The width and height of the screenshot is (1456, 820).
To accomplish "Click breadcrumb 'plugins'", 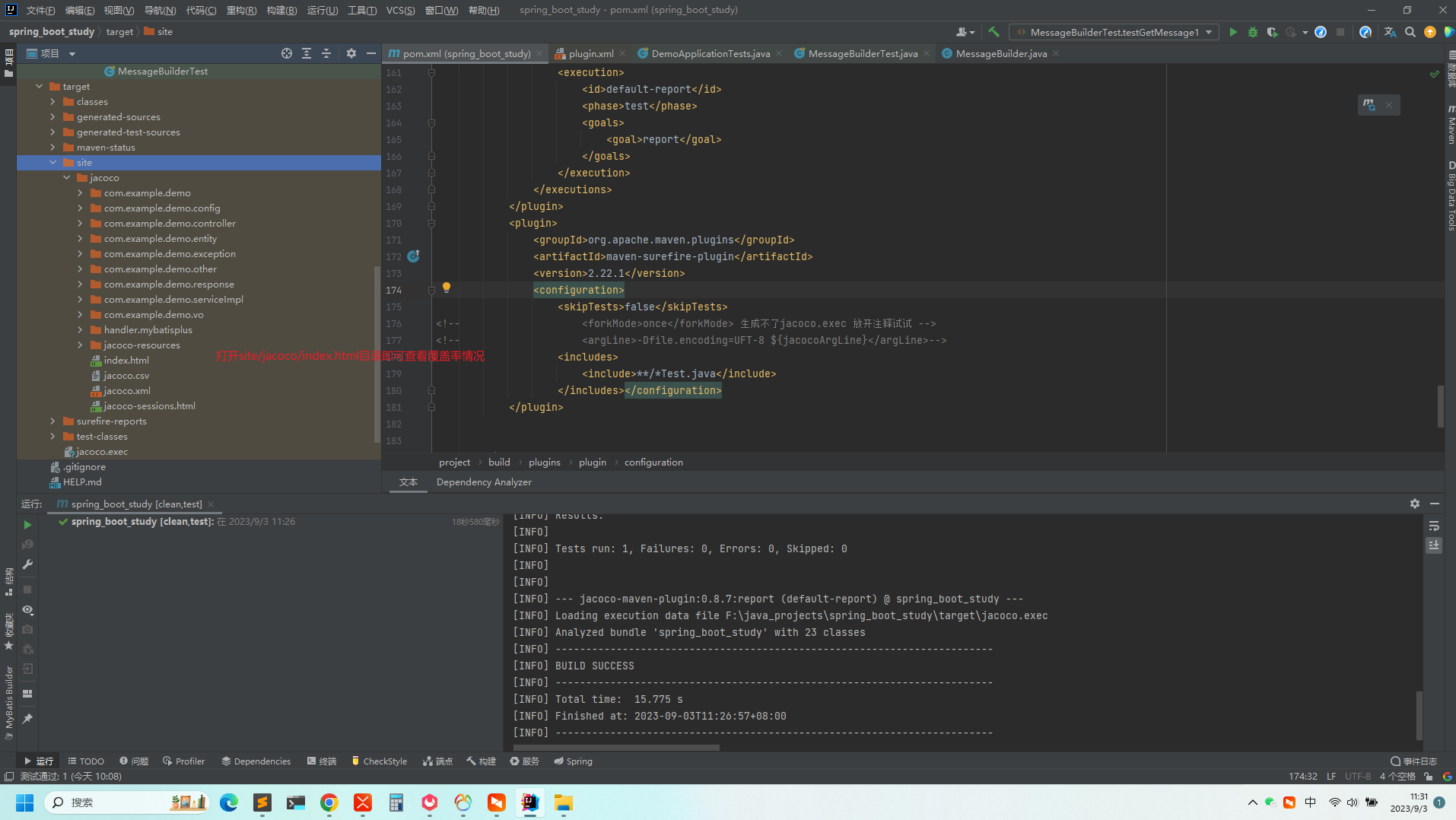I will coord(544,462).
